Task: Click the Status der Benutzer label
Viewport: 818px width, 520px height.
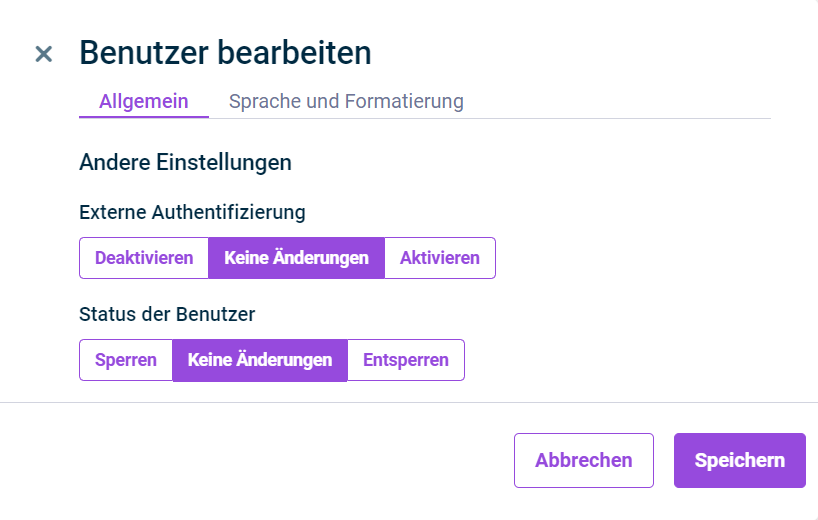Action: pyautogui.click(x=167, y=315)
